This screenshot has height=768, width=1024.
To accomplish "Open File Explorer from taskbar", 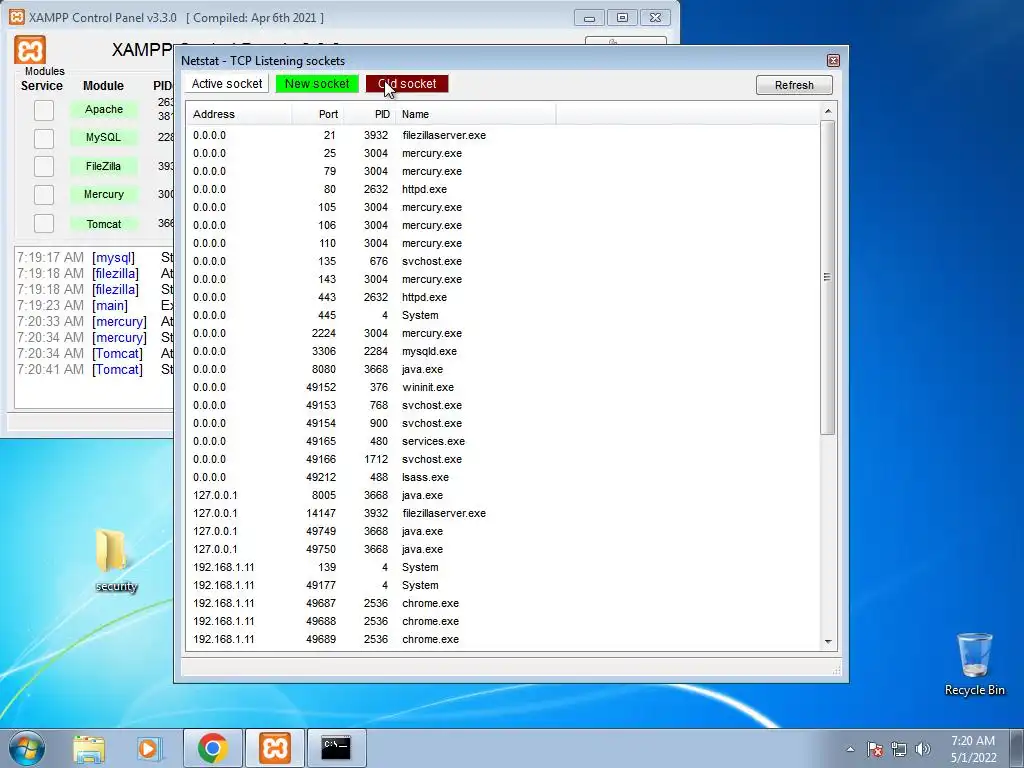I will coord(89,748).
